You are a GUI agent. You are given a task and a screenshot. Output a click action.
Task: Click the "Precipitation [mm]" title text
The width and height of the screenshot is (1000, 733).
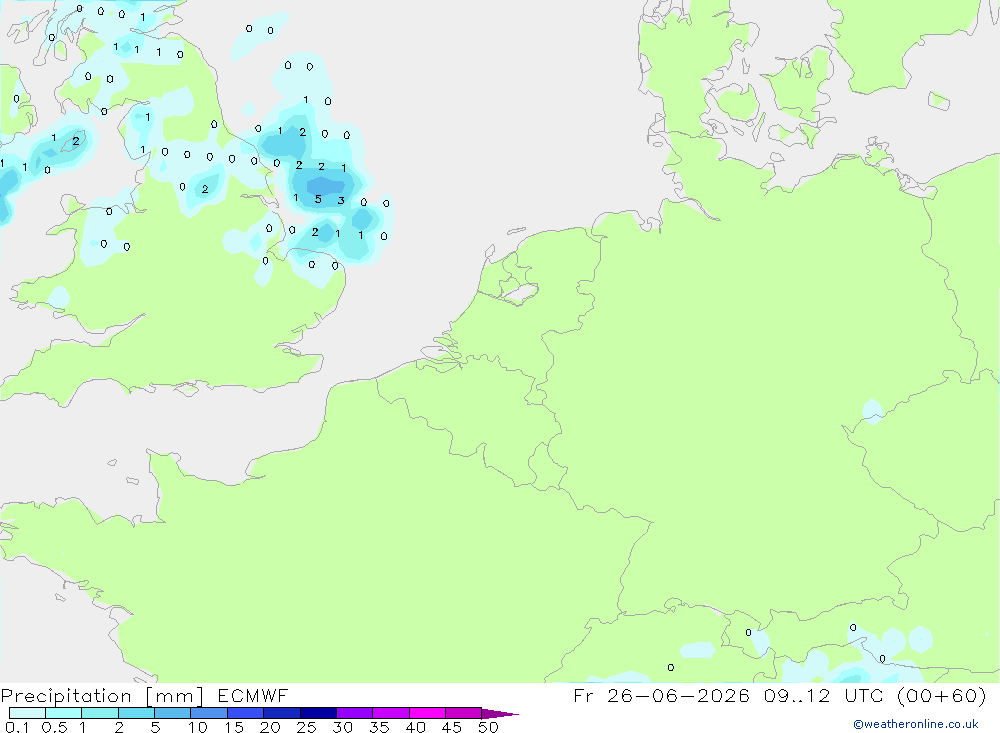pyautogui.click(x=102, y=696)
